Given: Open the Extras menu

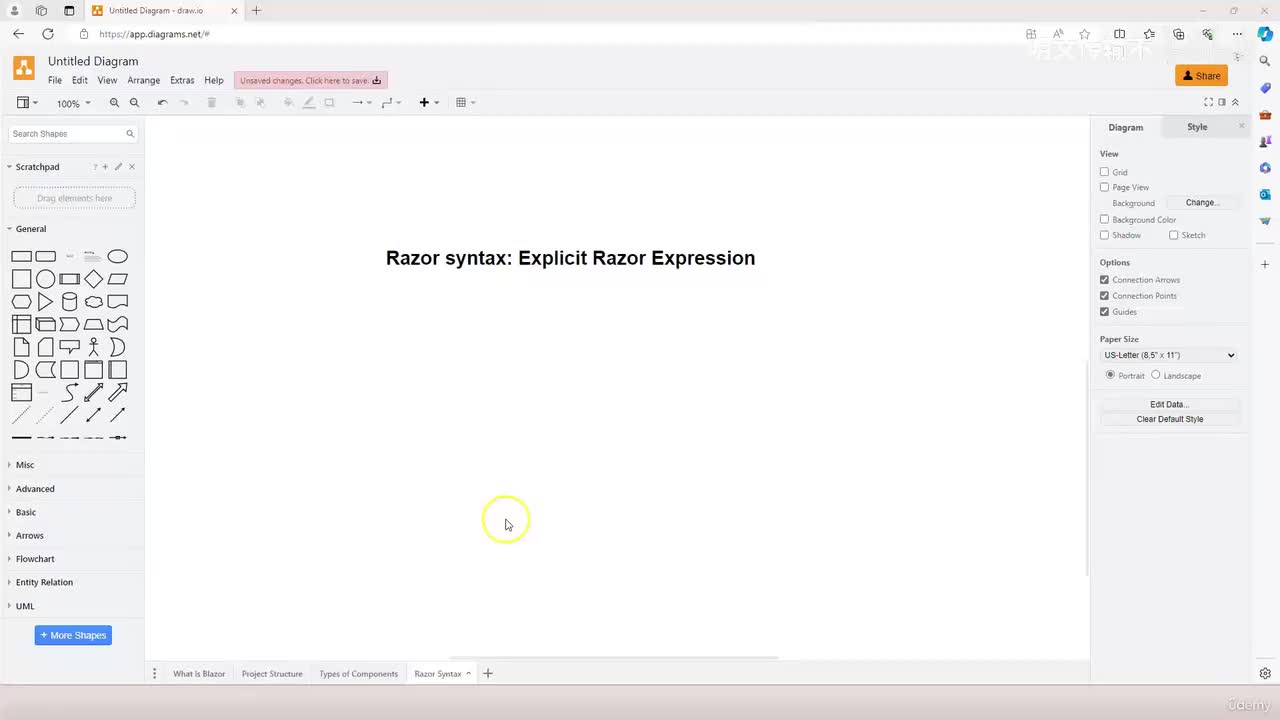Looking at the screenshot, I should 182,80.
